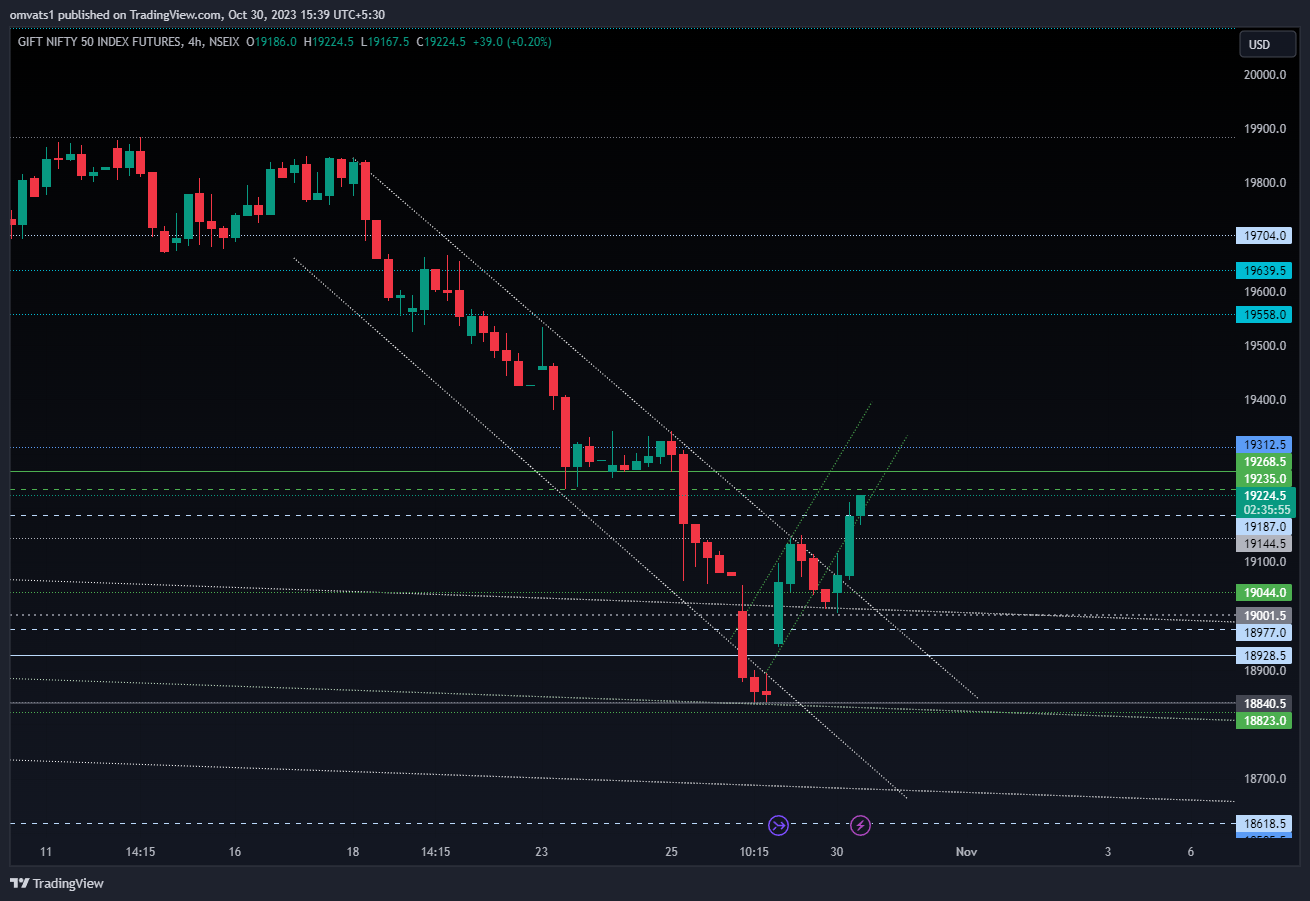Select the 19187.0 price label
Screen dimensions: 1310x901
pyautogui.click(x=1264, y=526)
